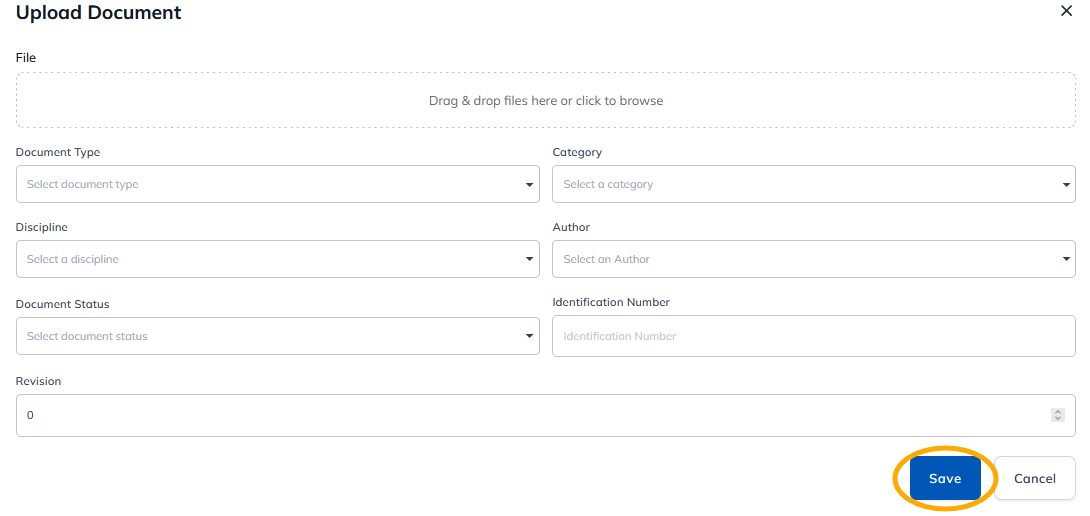Open the Document Type dropdown
Screen dimensions: 1090x516
[x=277, y=184]
